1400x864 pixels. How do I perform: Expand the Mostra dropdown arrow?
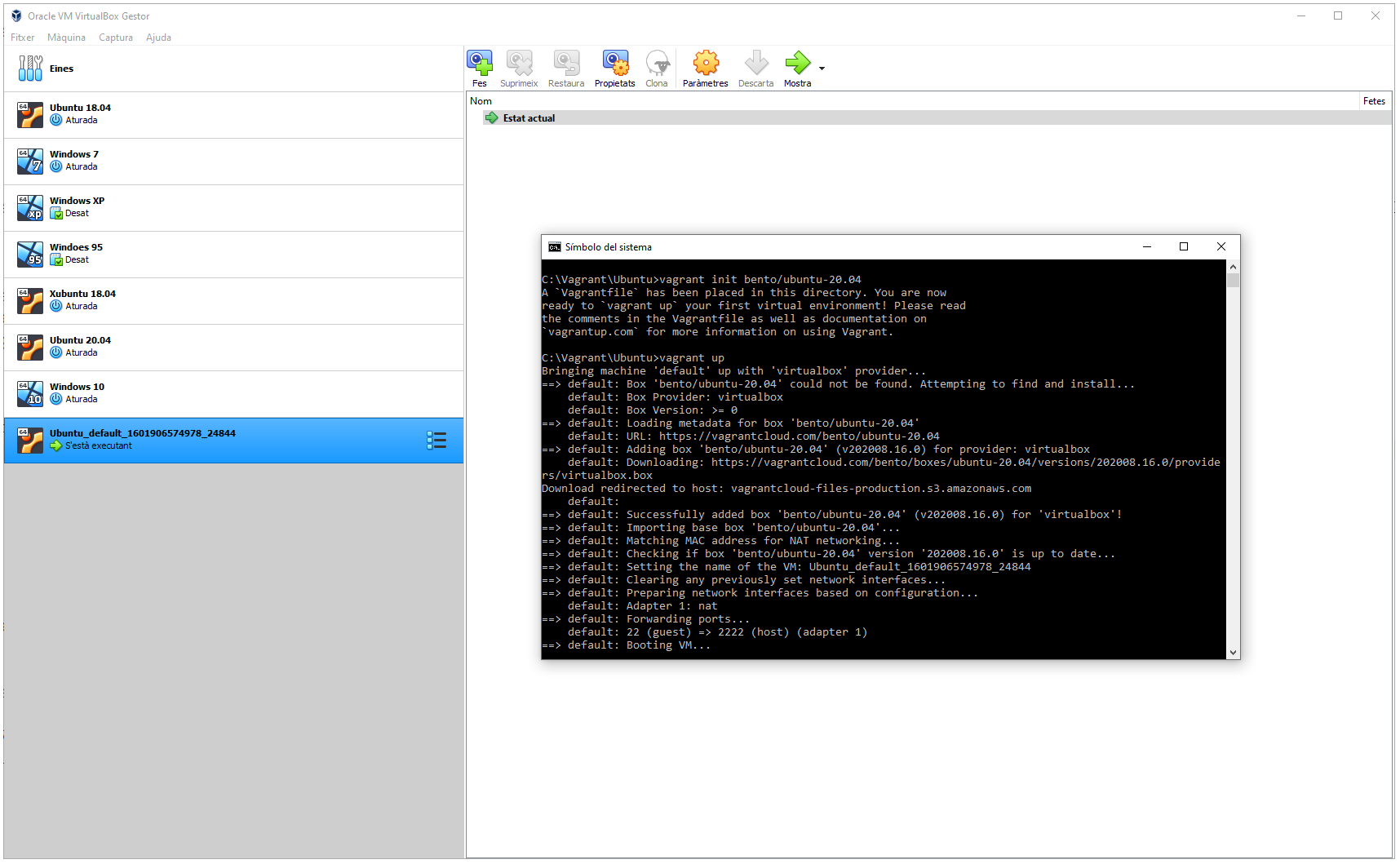coord(822,69)
